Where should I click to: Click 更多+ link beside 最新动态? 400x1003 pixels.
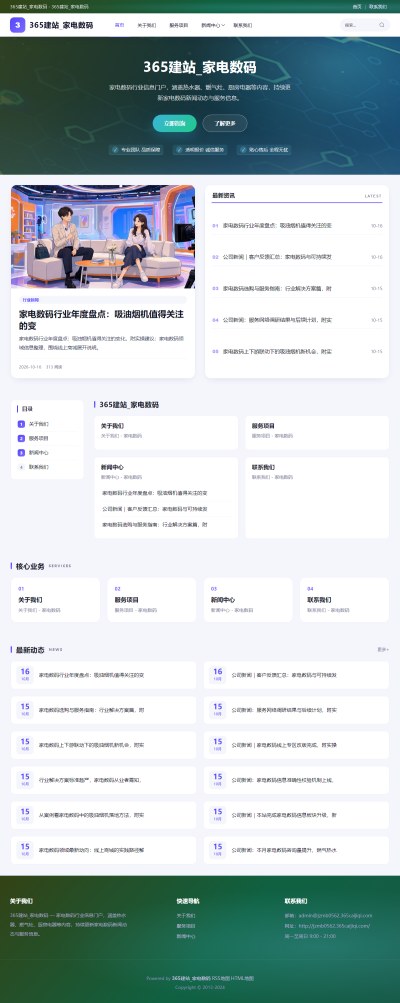click(x=383, y=649)
